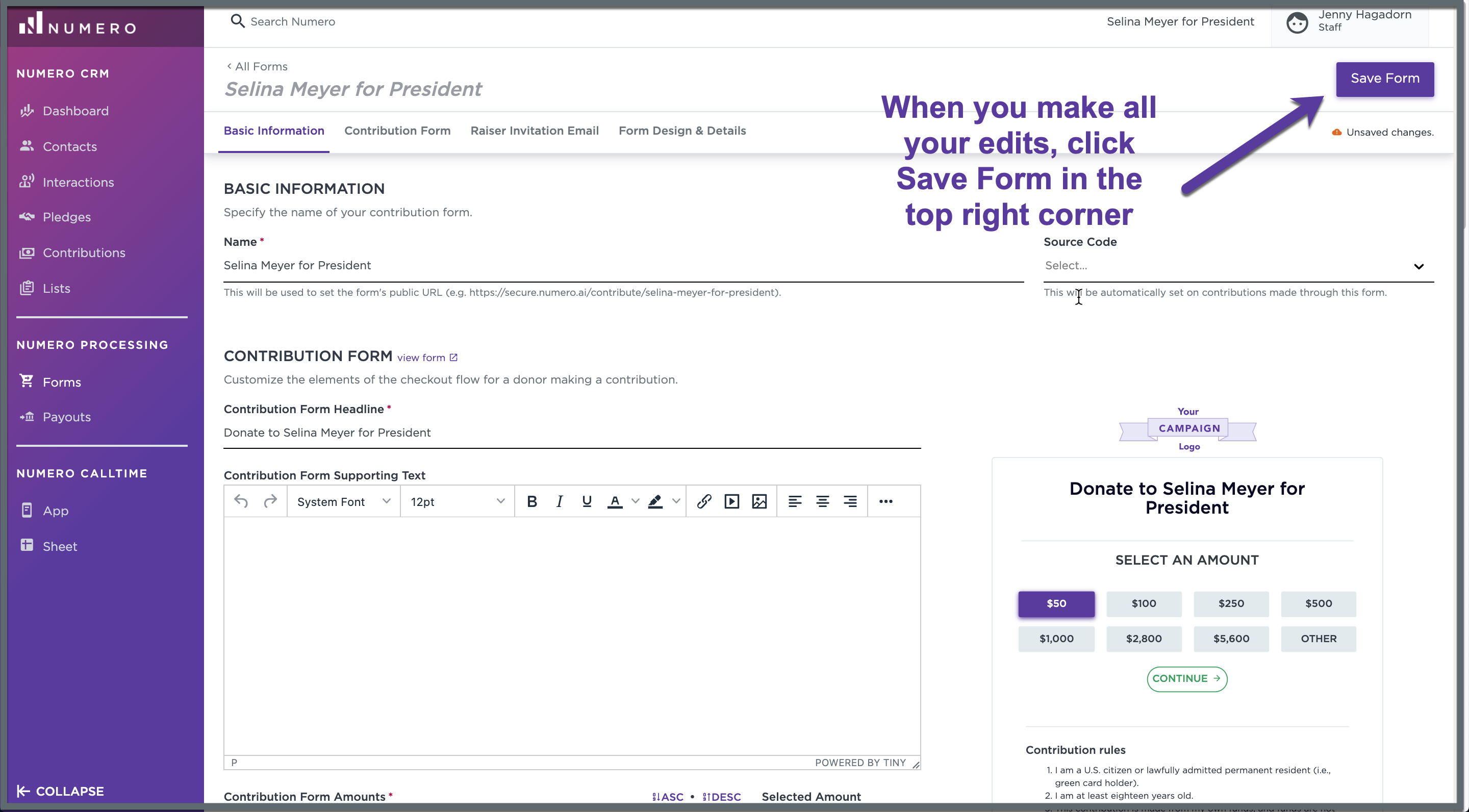Viewport: 1469px width, 812px height.
Task: Select the $500 amount in preview
Action: tap(1319, 603)
